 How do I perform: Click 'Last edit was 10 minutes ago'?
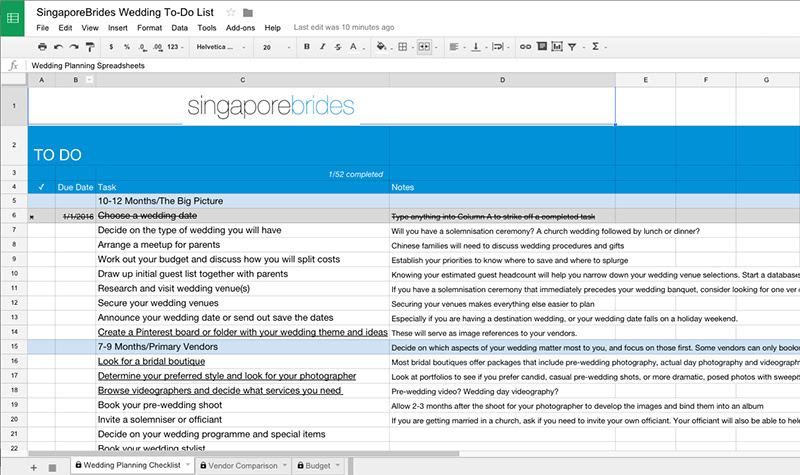(344, 28)
